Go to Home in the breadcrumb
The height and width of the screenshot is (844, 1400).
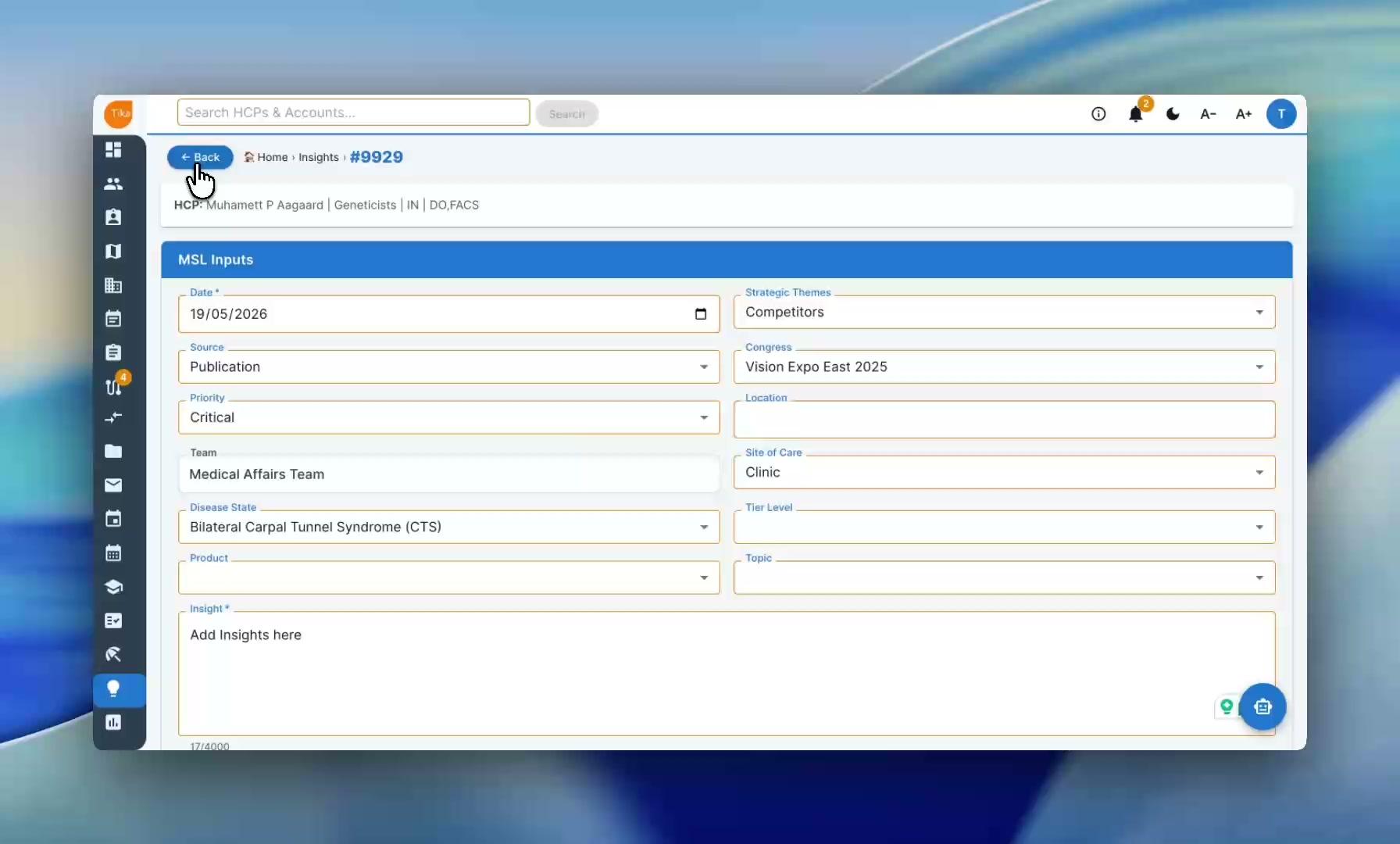272,157
